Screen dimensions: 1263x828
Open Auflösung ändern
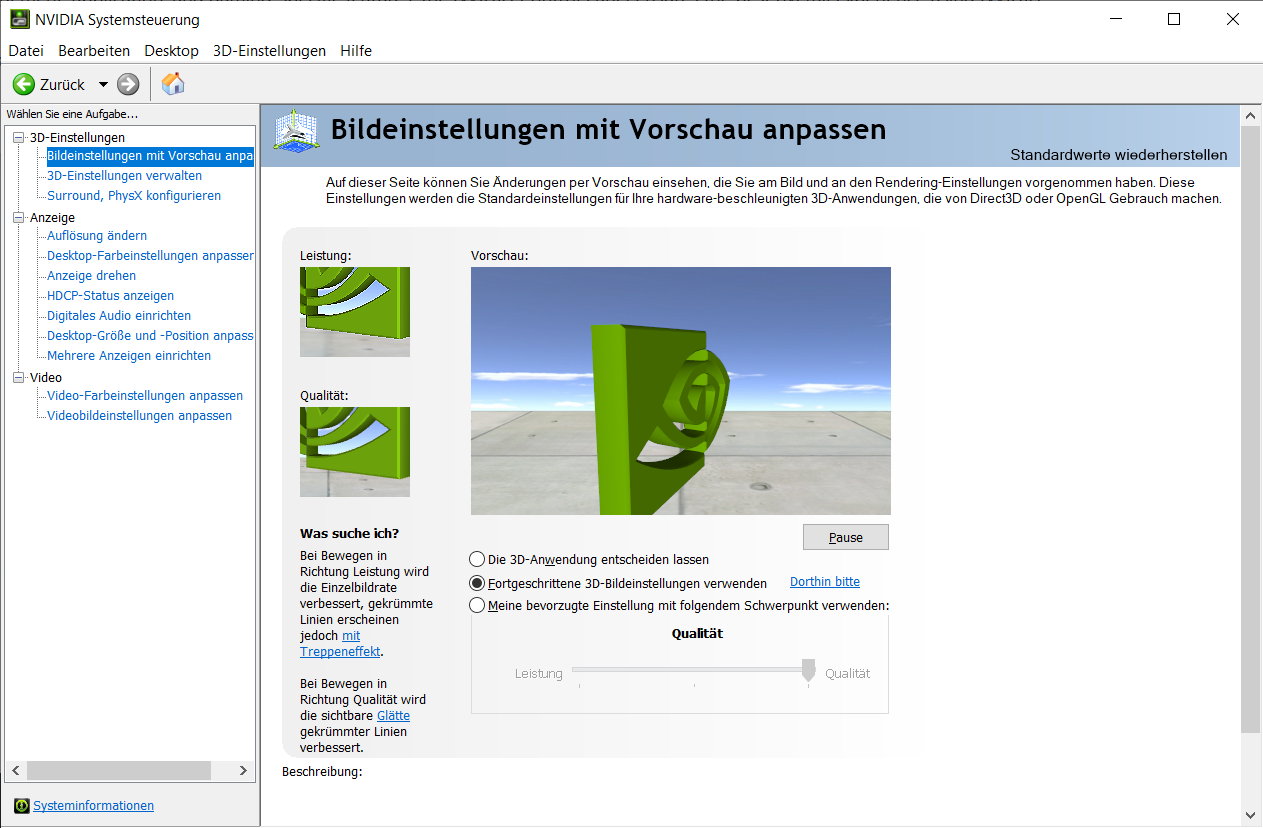pyautogui.click(x=97, y=236)
